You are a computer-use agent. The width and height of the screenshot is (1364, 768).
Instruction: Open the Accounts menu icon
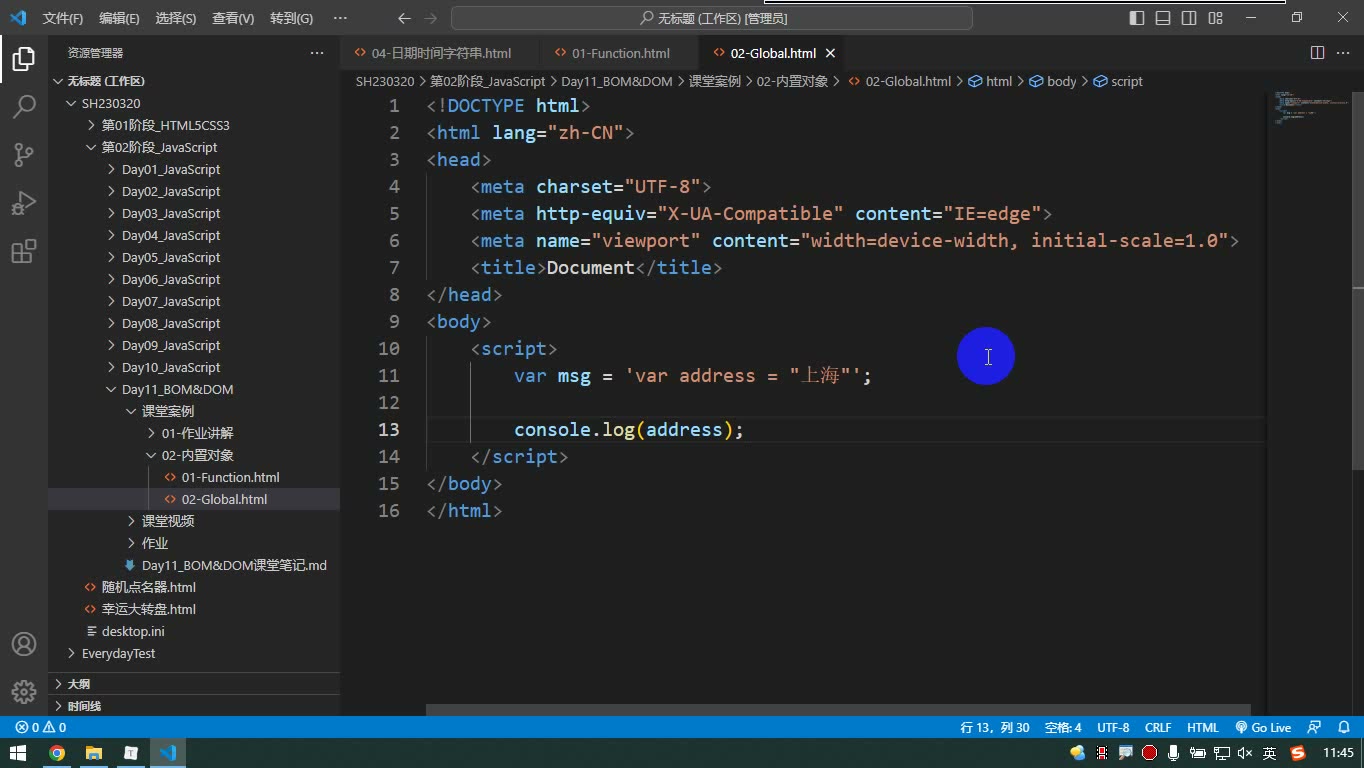[x=23, y=644]
